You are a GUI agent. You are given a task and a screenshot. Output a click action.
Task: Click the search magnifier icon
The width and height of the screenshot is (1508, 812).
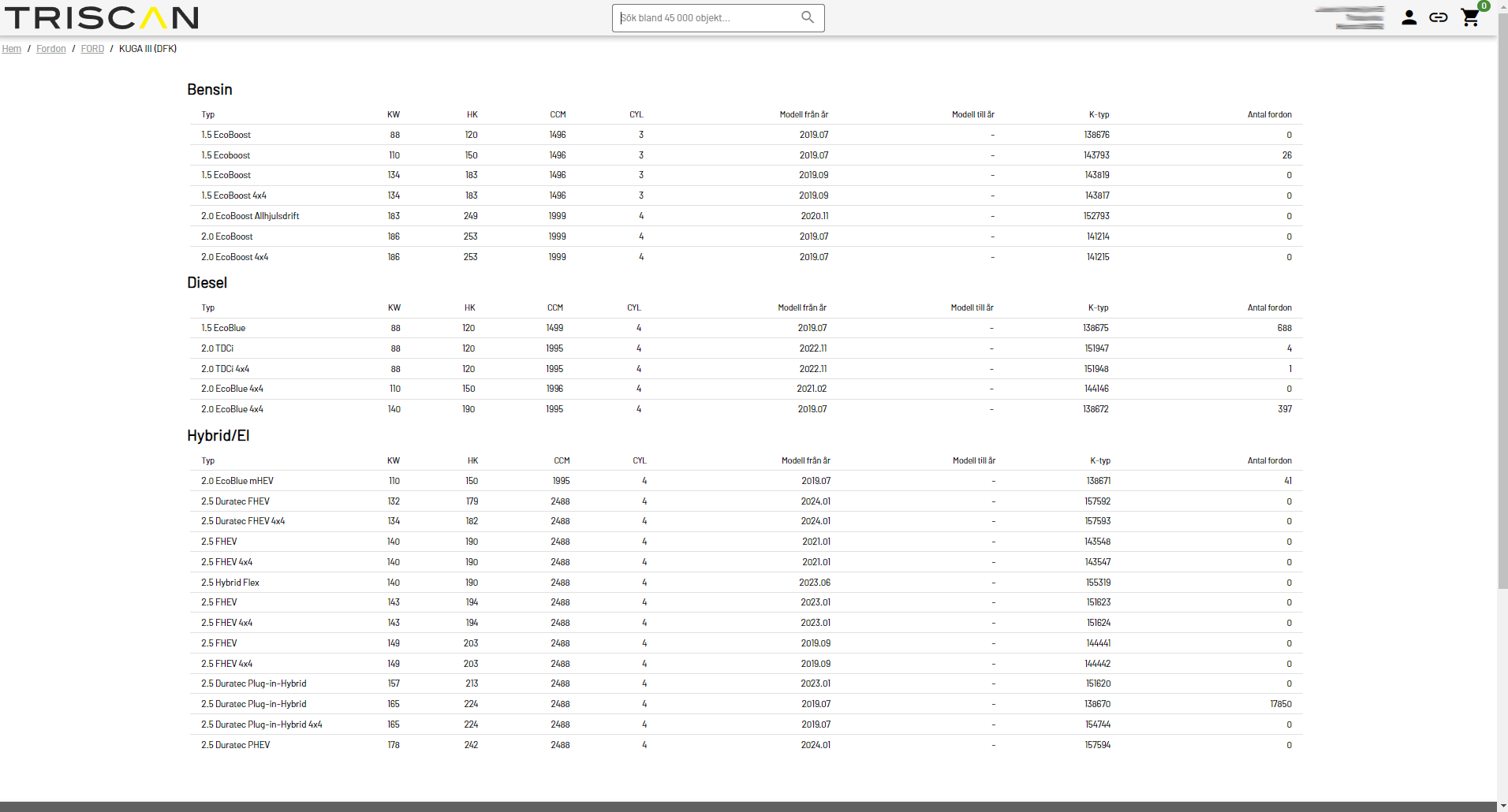tap(807, 17)
